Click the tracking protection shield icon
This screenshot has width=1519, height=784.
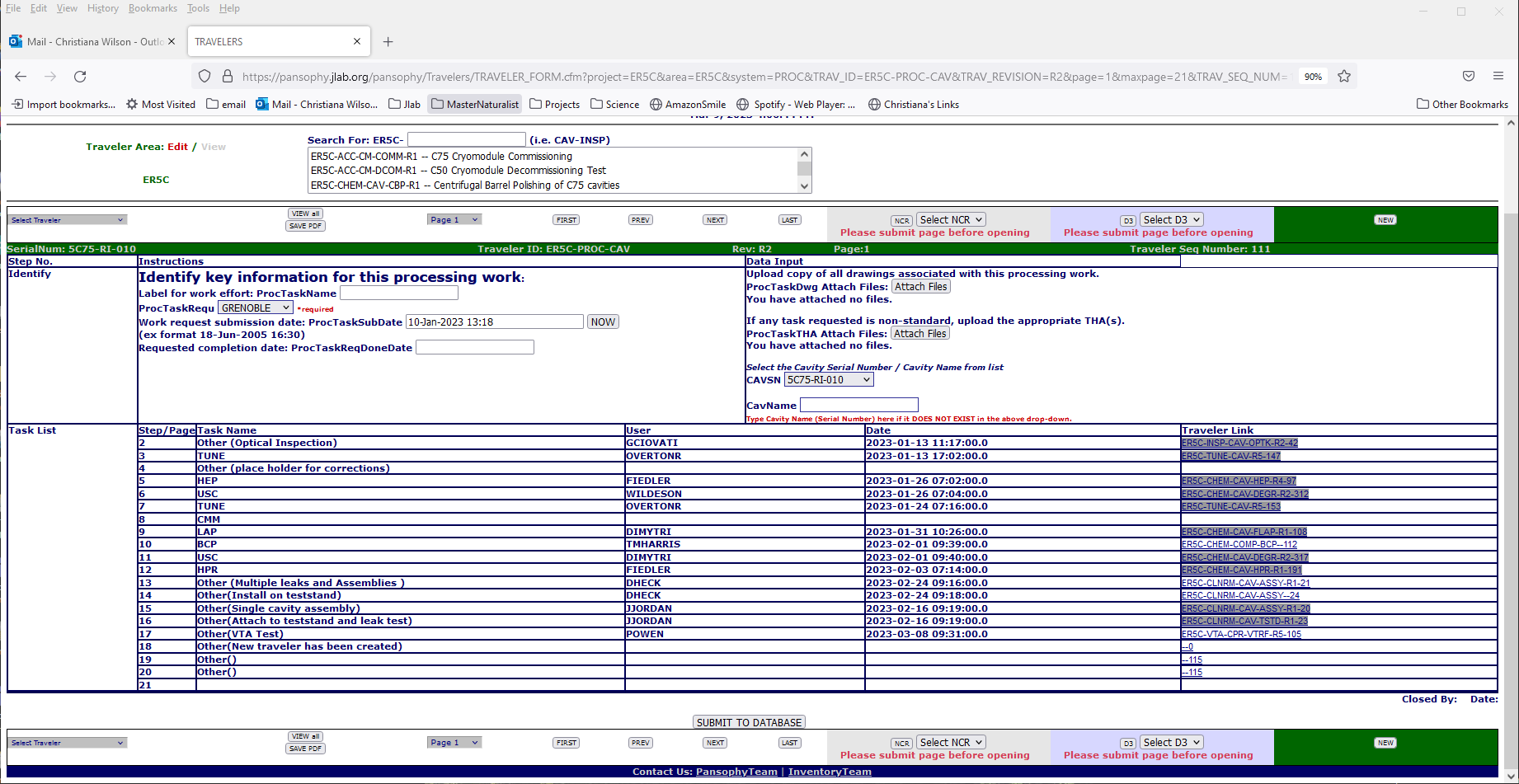pos(205,77)
